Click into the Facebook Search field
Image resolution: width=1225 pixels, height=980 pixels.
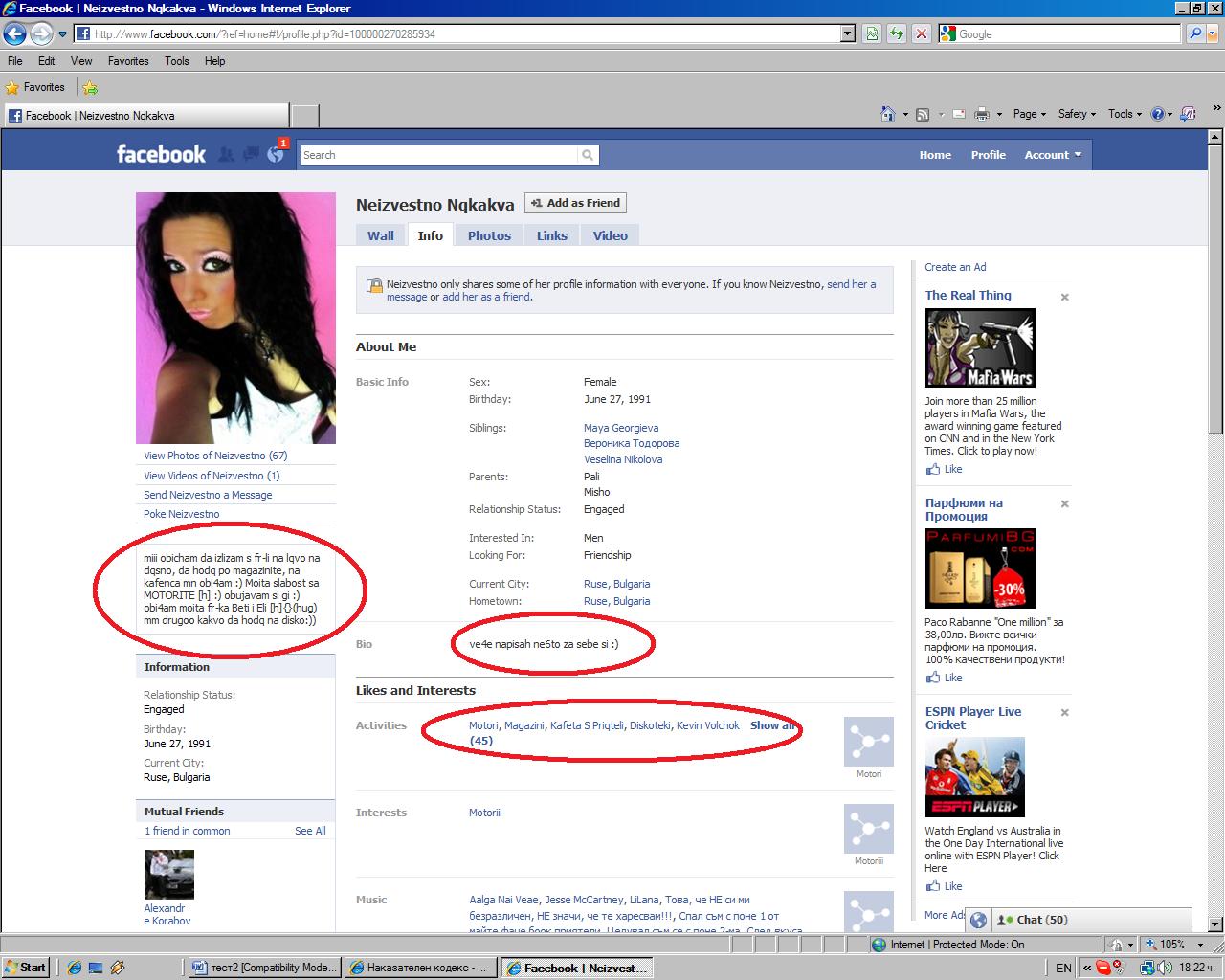pyautogui.click(x=440, y=155)
